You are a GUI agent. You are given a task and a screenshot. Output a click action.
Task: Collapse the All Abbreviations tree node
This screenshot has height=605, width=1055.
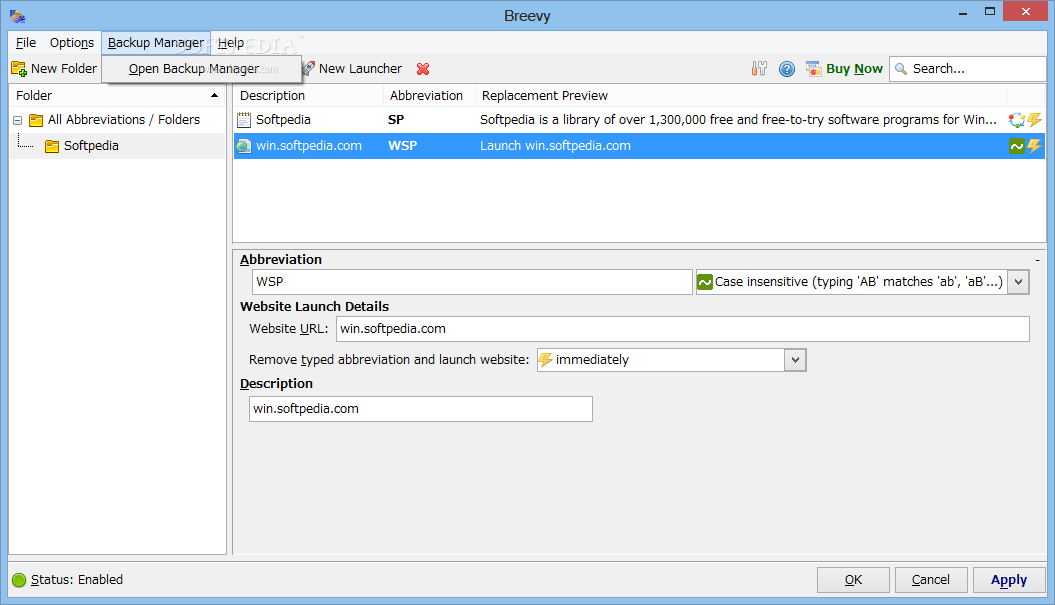[x=17, y=120]
